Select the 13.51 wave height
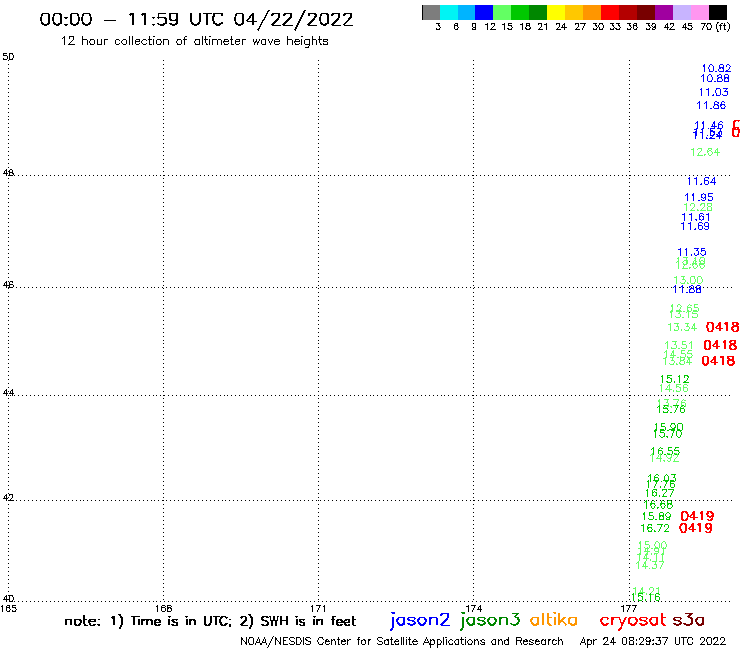This screenshot has height=650, width=740. (679, 346)
